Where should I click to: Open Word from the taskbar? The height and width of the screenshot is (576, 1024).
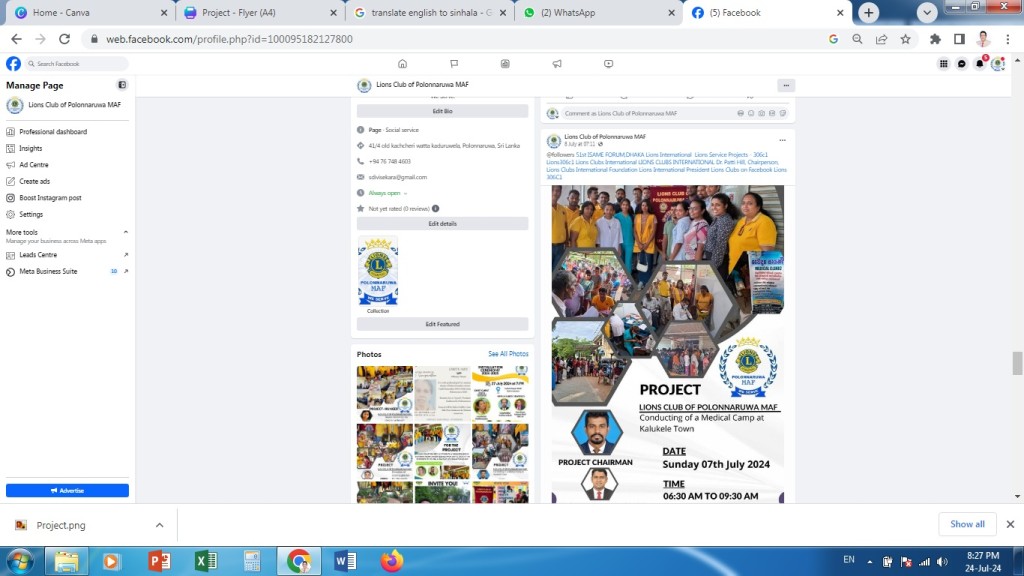coord(345,561)
